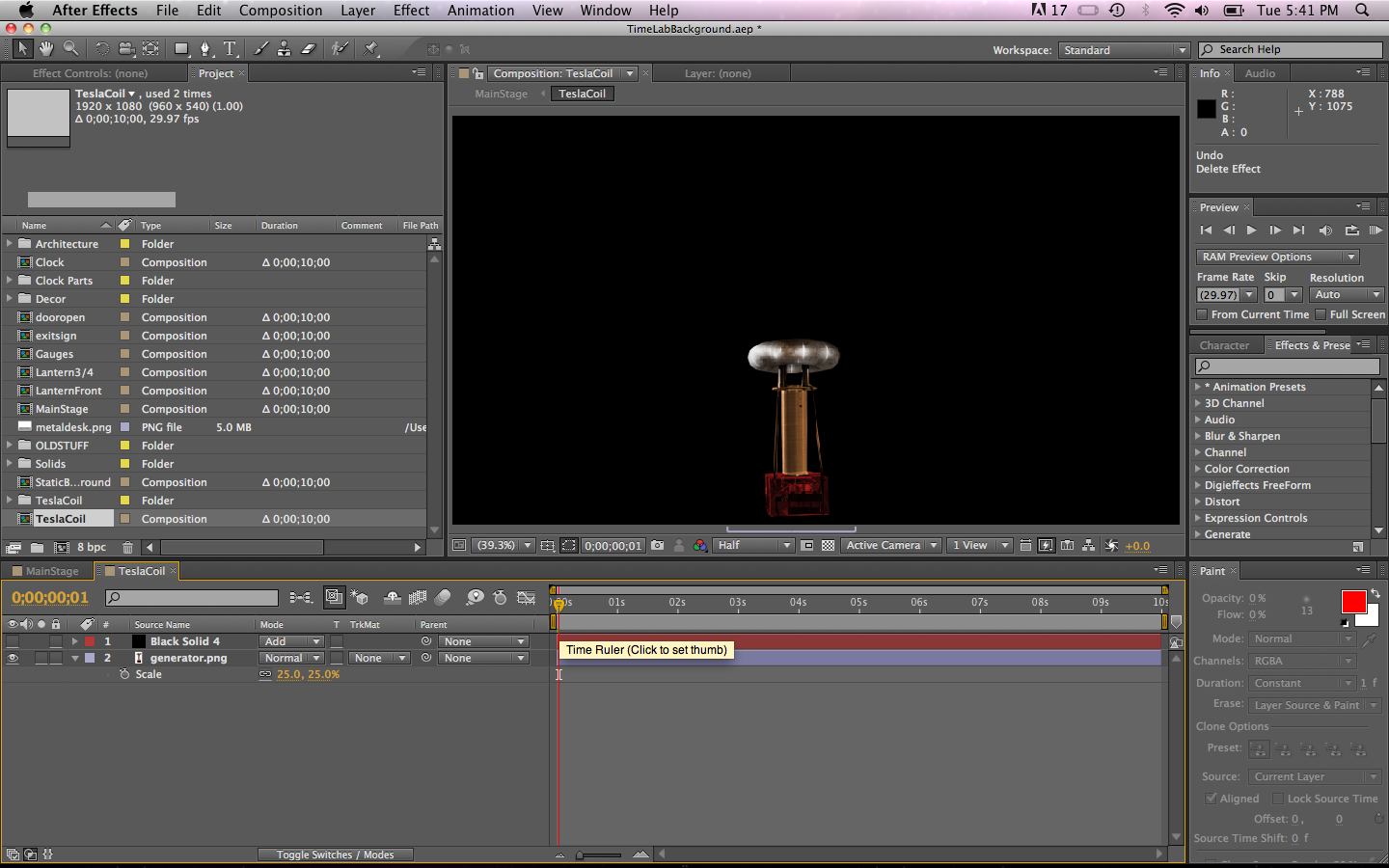
Task: Enable the From Current Time checkbox
Action: [x=1202, y=315]
